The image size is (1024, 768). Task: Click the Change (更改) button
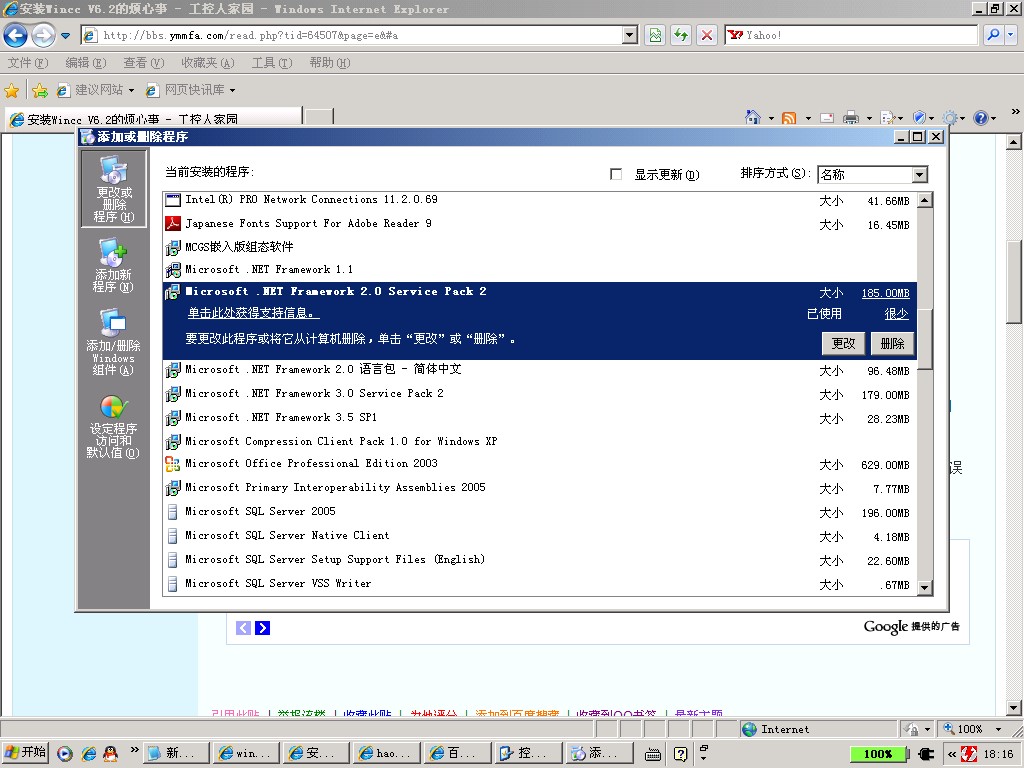844,343
